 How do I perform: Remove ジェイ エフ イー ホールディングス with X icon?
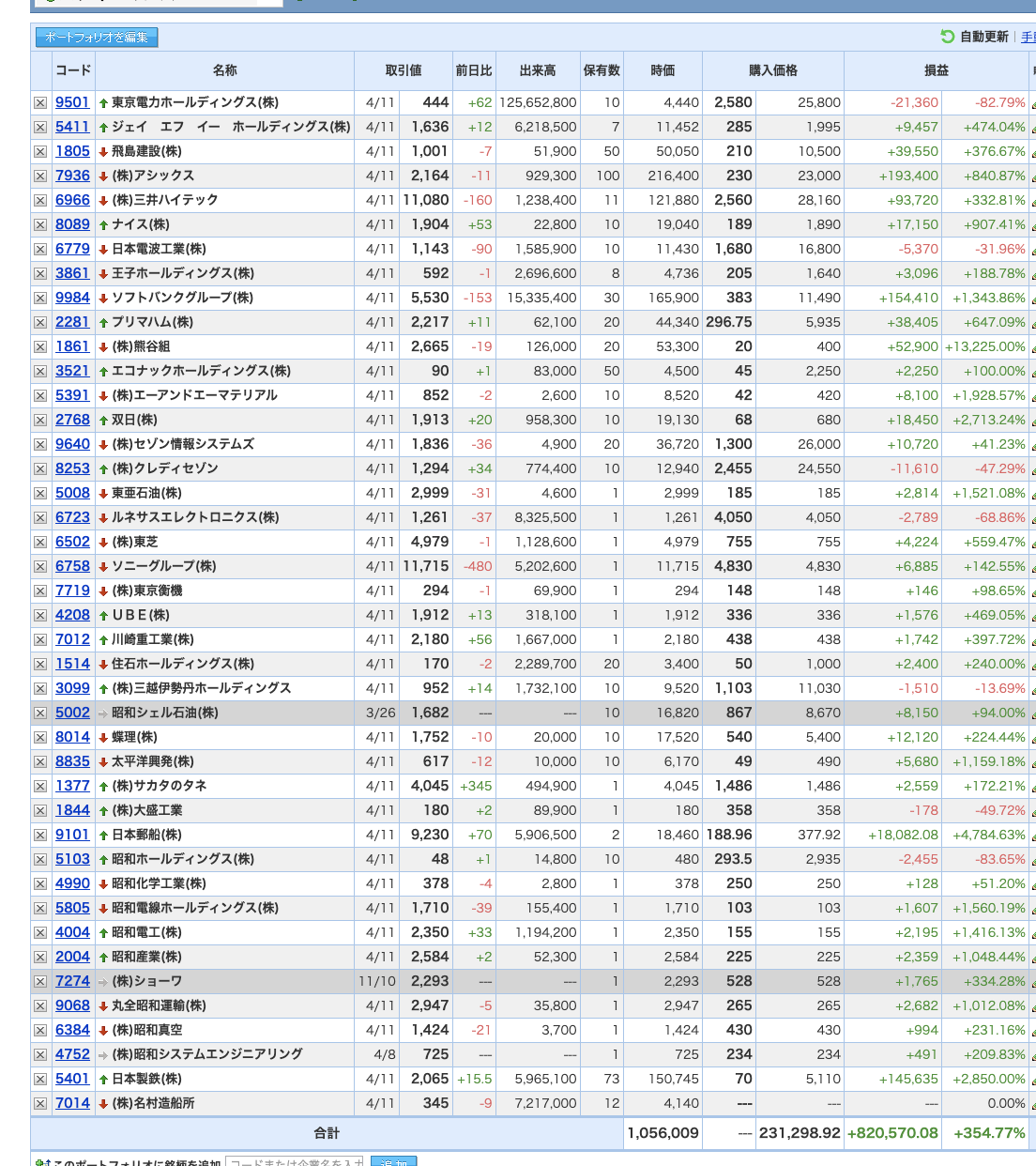coord(40,127)
